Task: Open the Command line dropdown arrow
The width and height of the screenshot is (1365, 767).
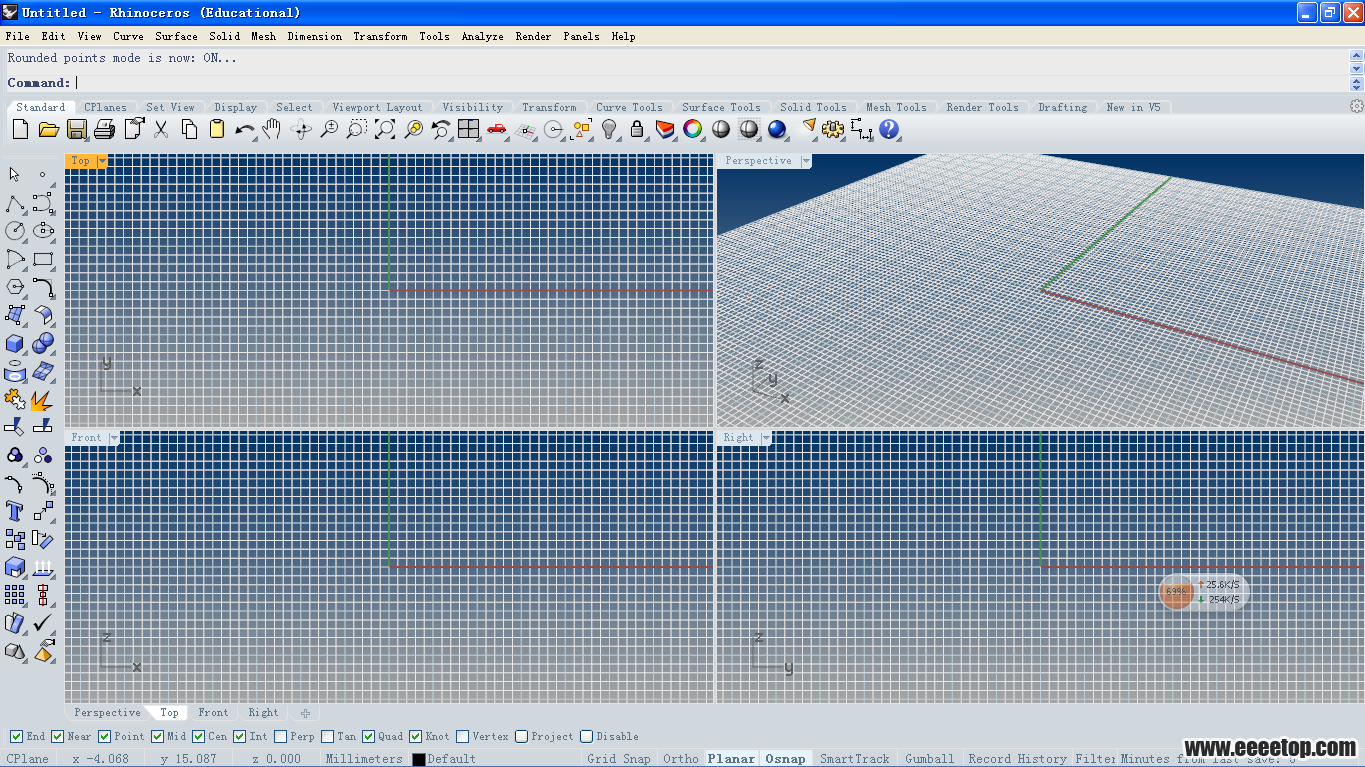Action: [x=1357, y=83]
